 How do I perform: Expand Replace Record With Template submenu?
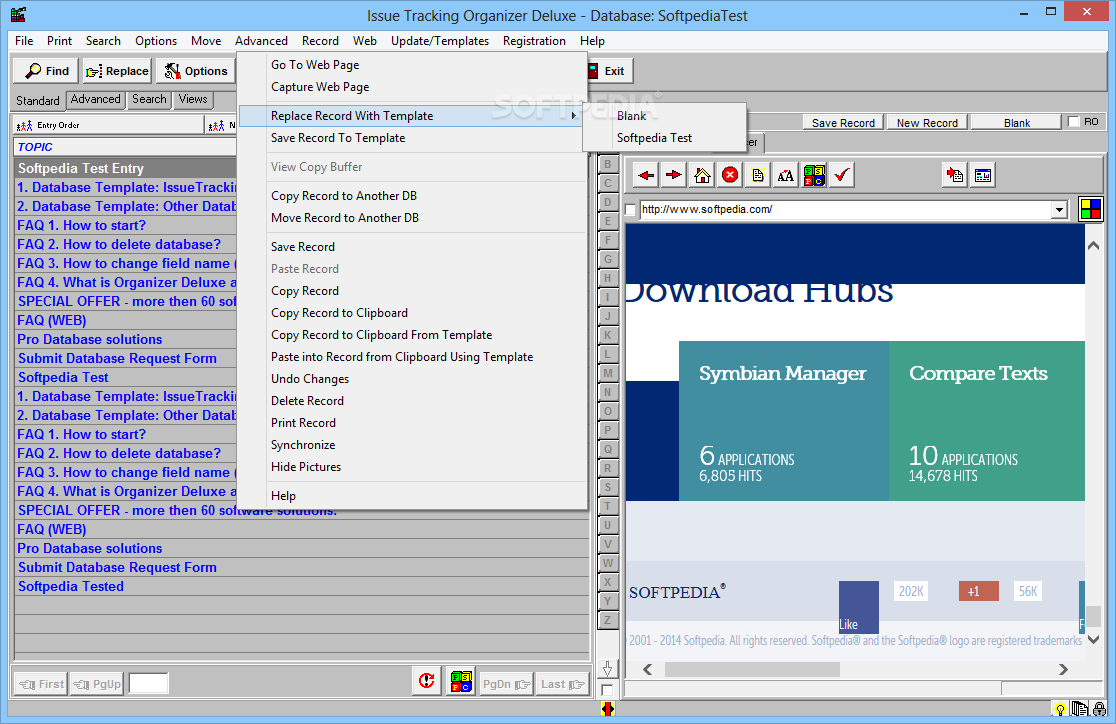tap(412, 116)
